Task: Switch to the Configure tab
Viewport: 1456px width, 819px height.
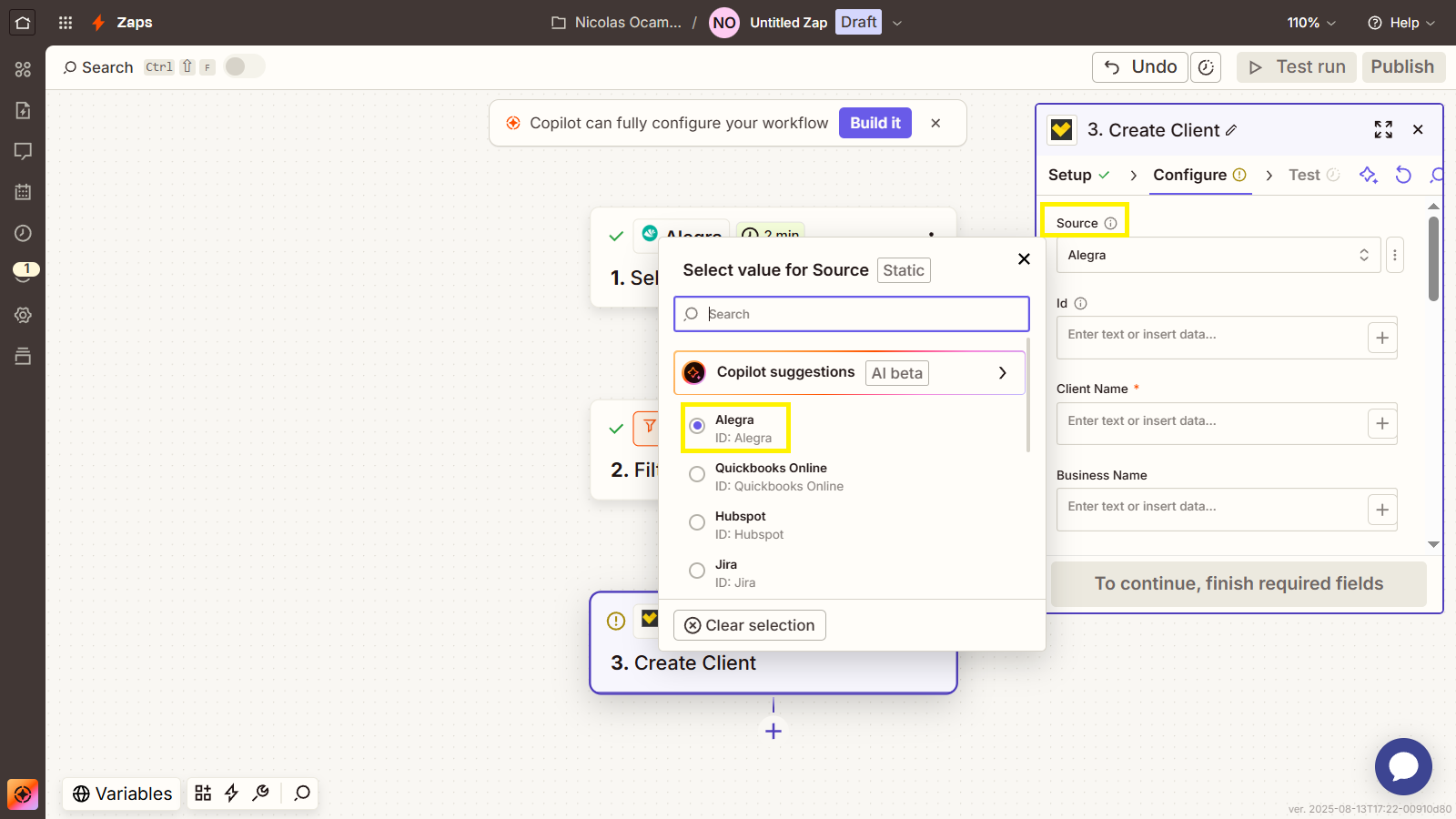Action: [x=1199, y=175]
